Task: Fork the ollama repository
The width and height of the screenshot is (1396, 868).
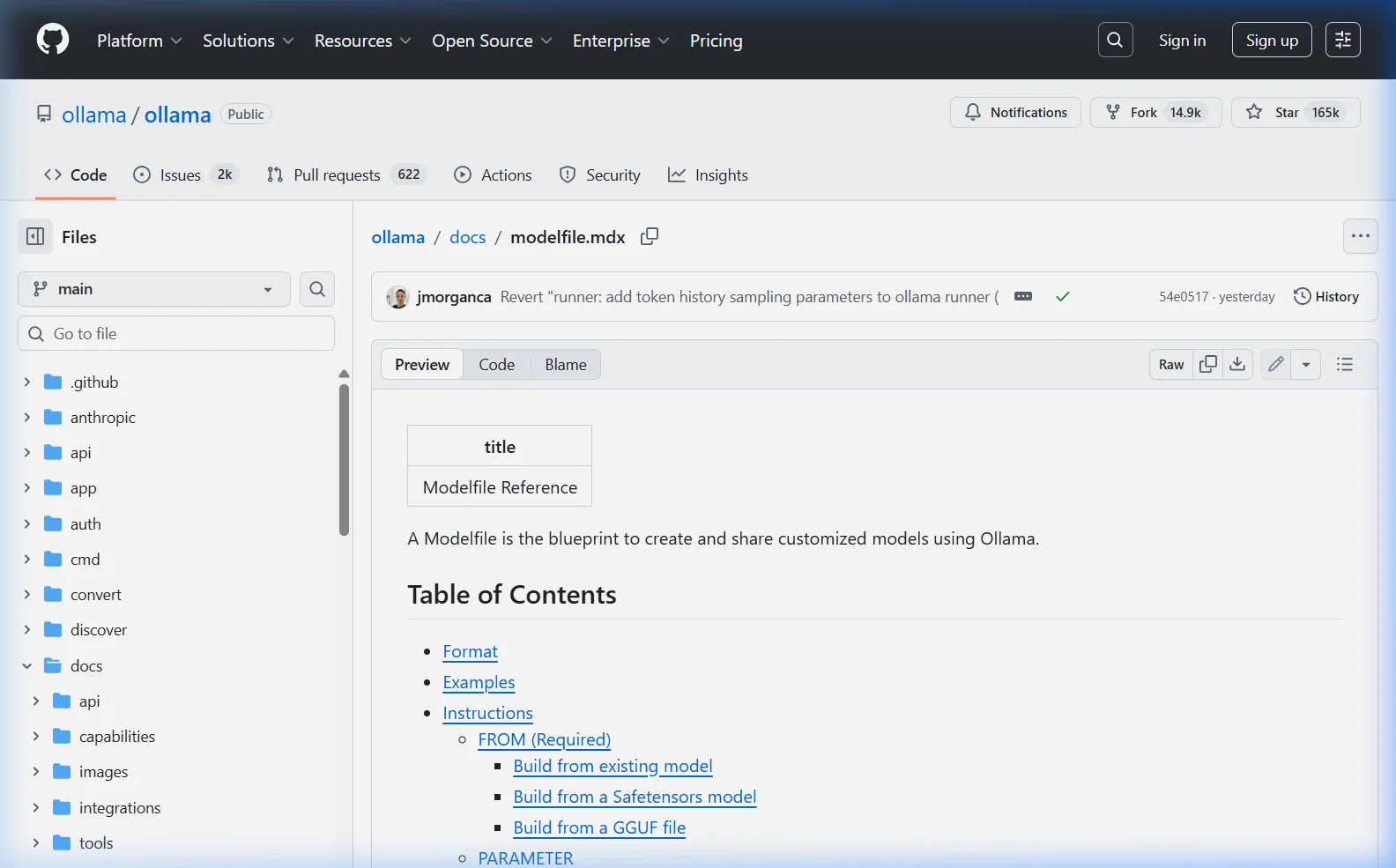Action: tap(1155, 113)
